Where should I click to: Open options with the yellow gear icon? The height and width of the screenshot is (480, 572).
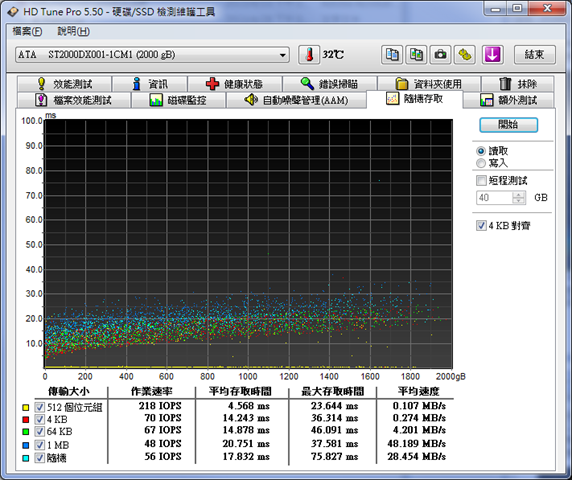pyautogui.click(x=464, y=55)
